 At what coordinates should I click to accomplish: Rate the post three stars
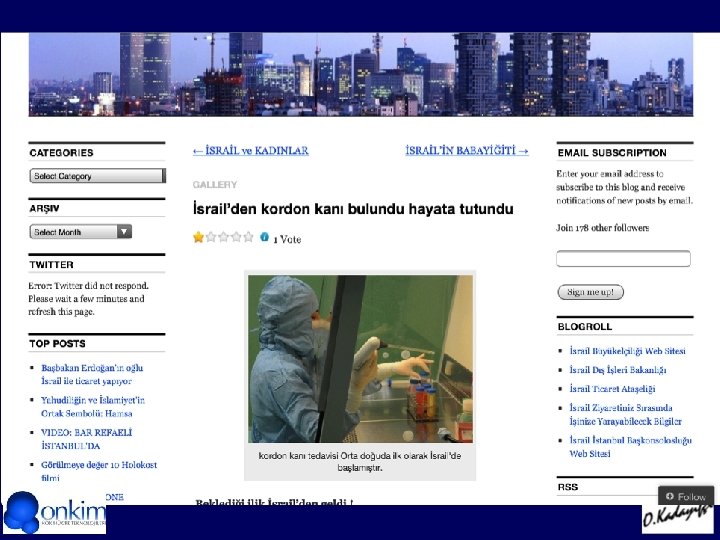pyautogui.click(x=224, y=237)
